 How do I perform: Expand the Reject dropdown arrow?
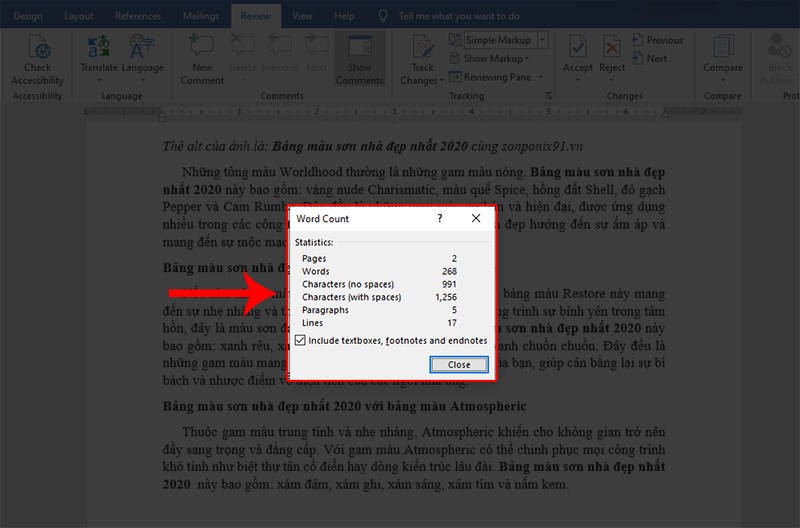(x=612, y=80)
